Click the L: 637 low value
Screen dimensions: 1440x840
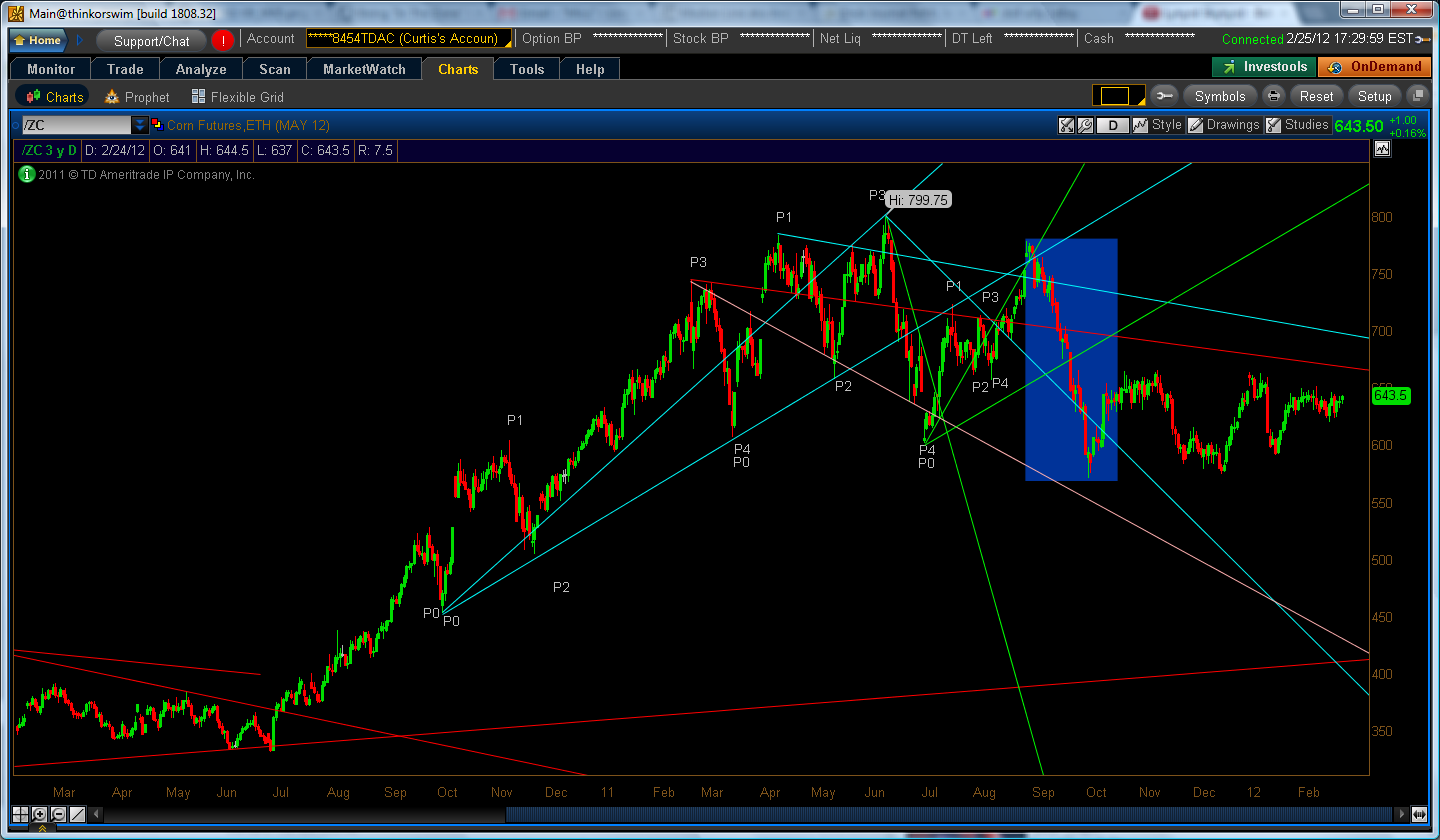pos(276,150)
